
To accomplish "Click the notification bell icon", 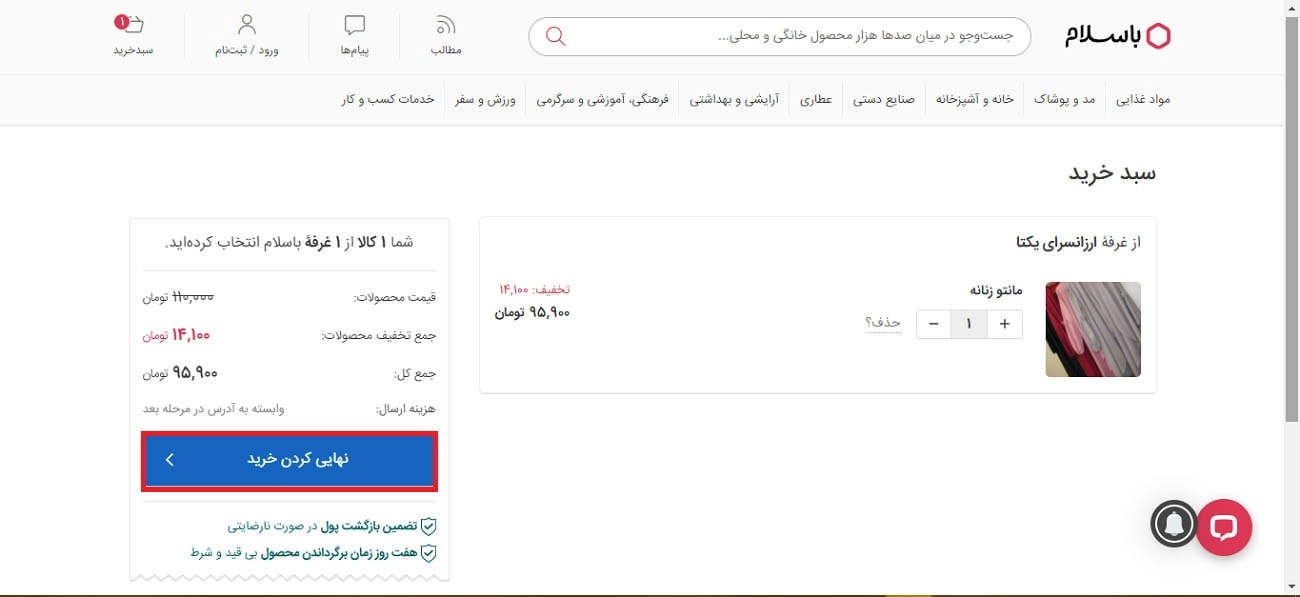I will coord(1175,524).
